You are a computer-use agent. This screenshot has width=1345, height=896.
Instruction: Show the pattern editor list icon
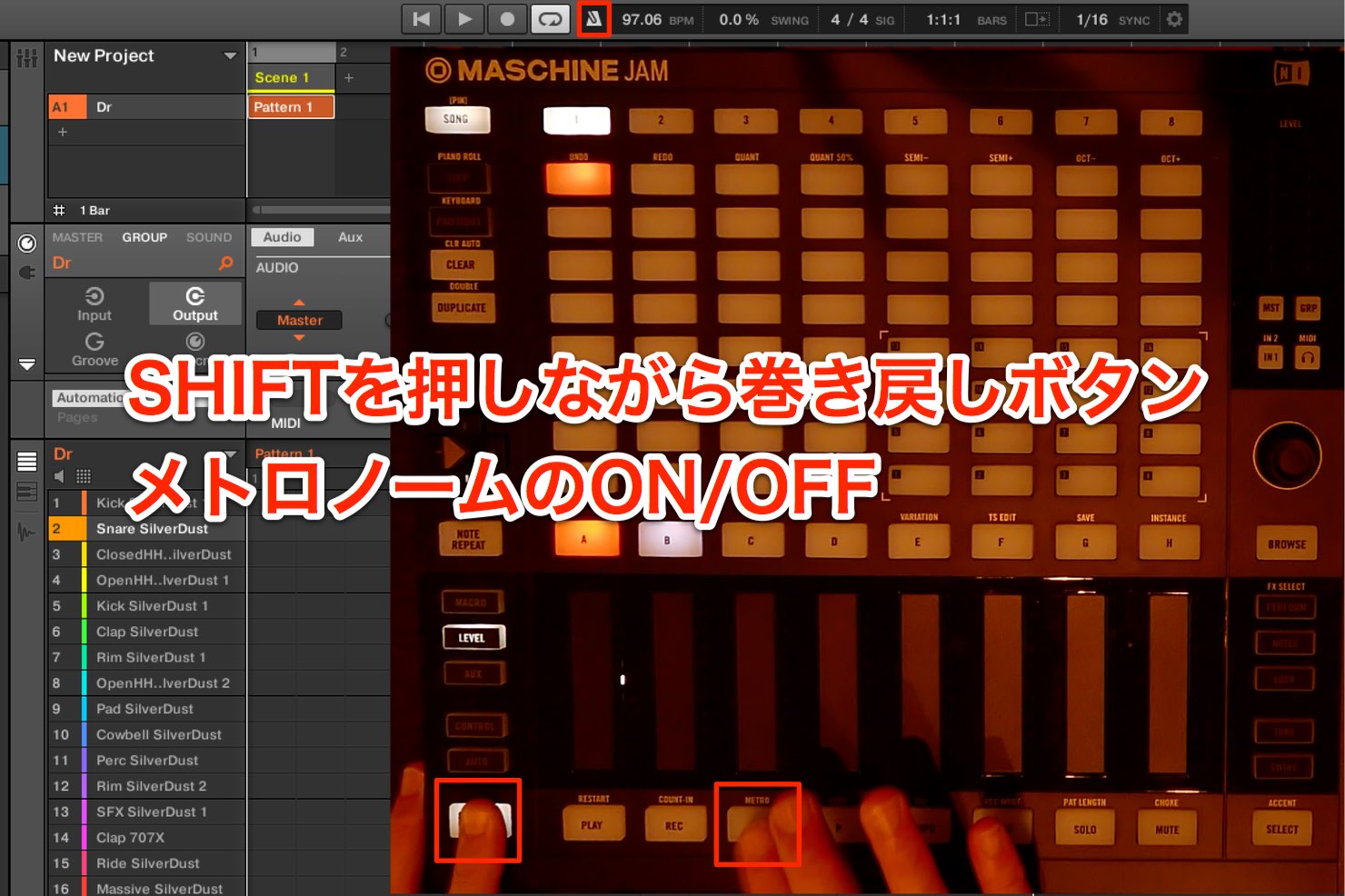(27, 462)
